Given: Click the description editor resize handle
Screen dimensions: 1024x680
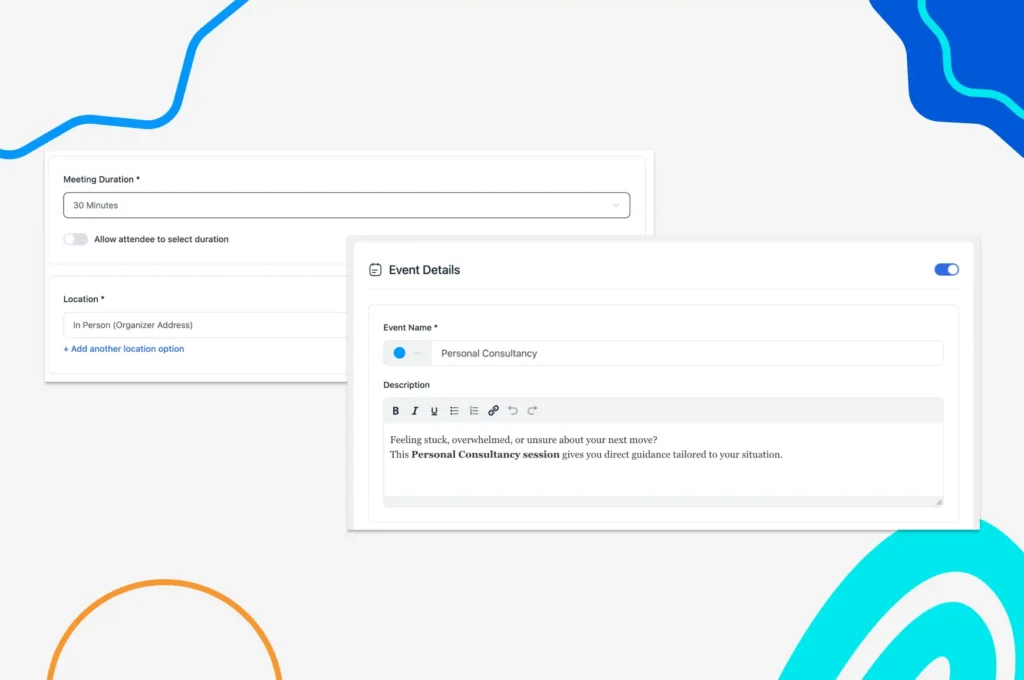Looking at the screenshot, I should (938, 501).
